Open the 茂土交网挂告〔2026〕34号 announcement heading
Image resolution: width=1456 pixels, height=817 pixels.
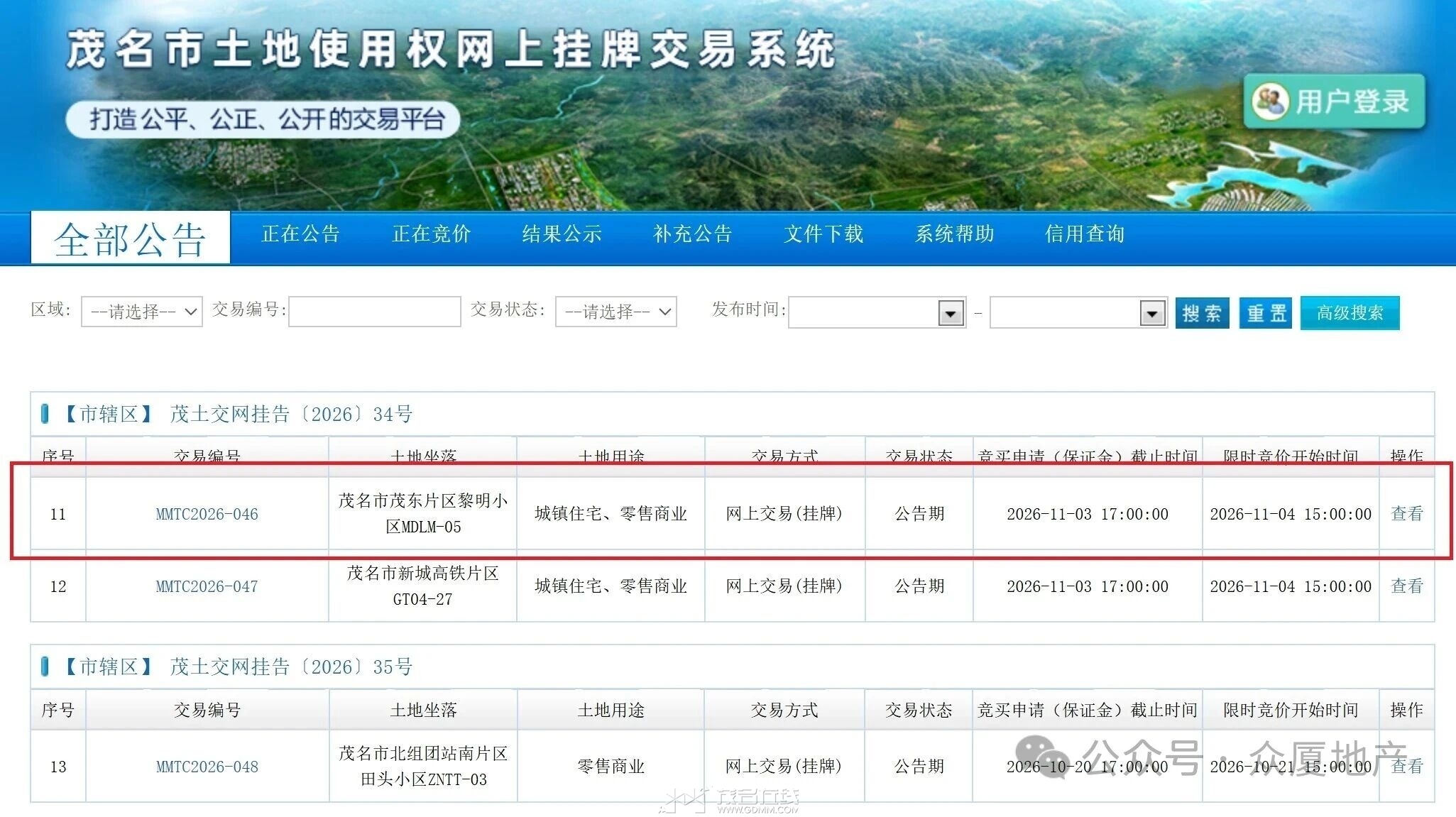[291, 414]
